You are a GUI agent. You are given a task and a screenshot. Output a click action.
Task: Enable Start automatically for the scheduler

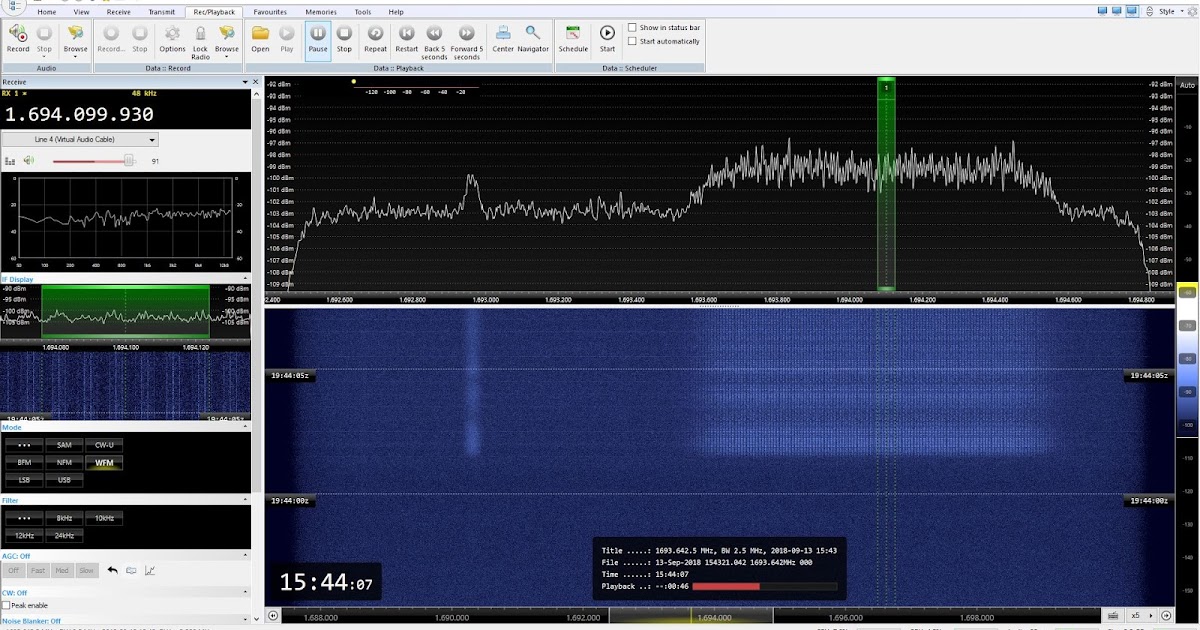(x=632, y=41)
